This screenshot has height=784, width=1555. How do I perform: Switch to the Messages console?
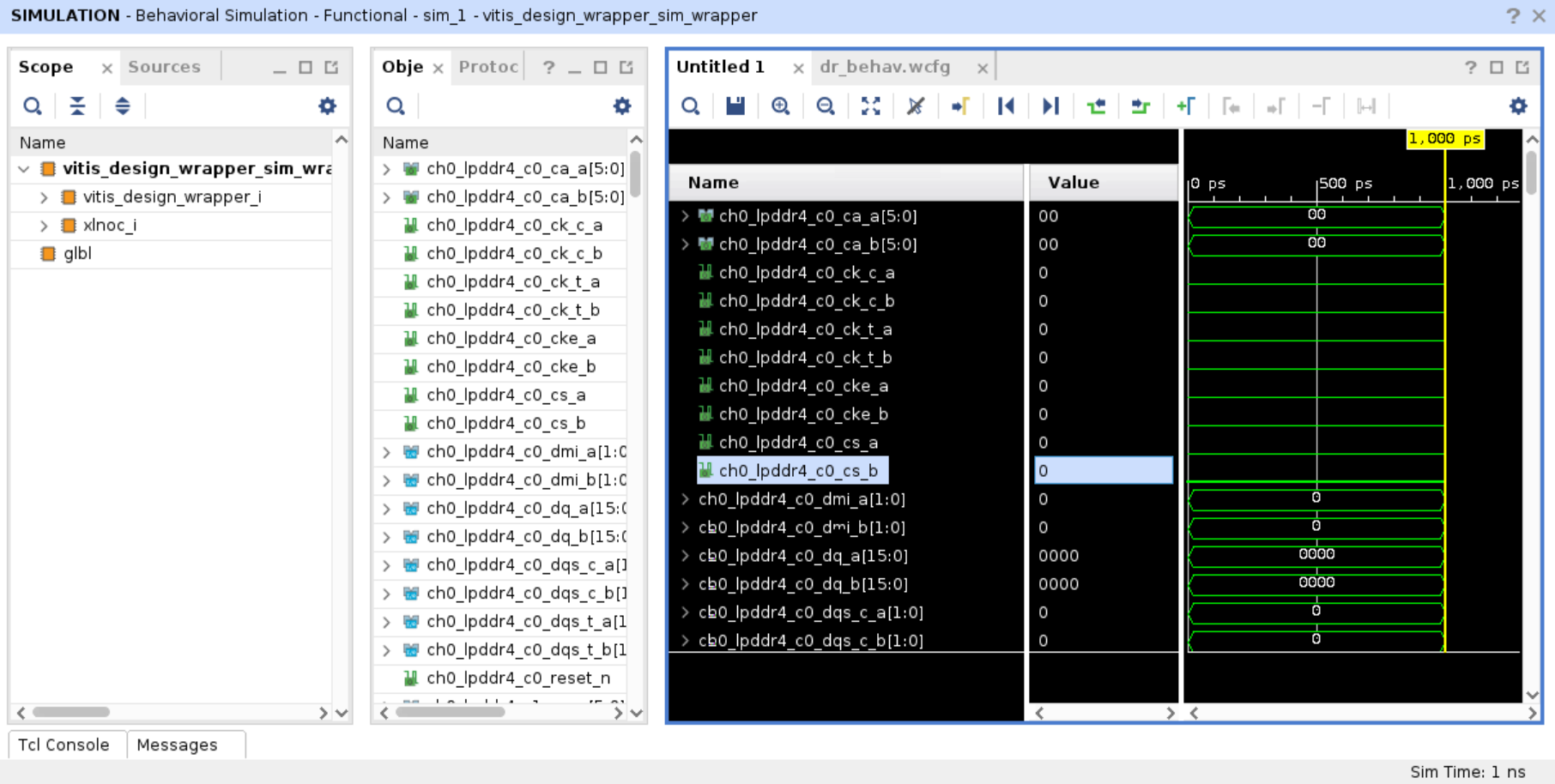[177, 745]
